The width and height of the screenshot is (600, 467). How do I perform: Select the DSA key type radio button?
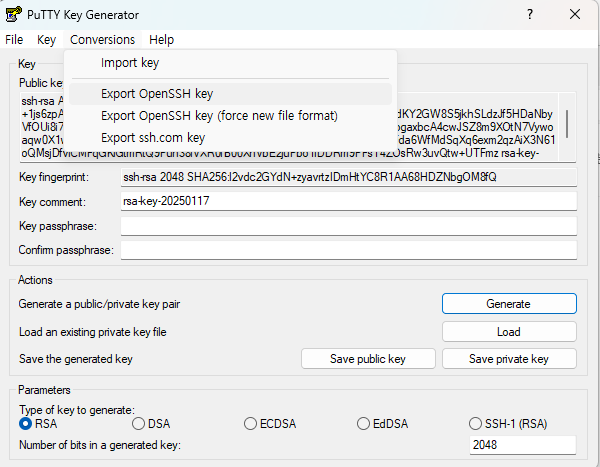click(138, 424)
